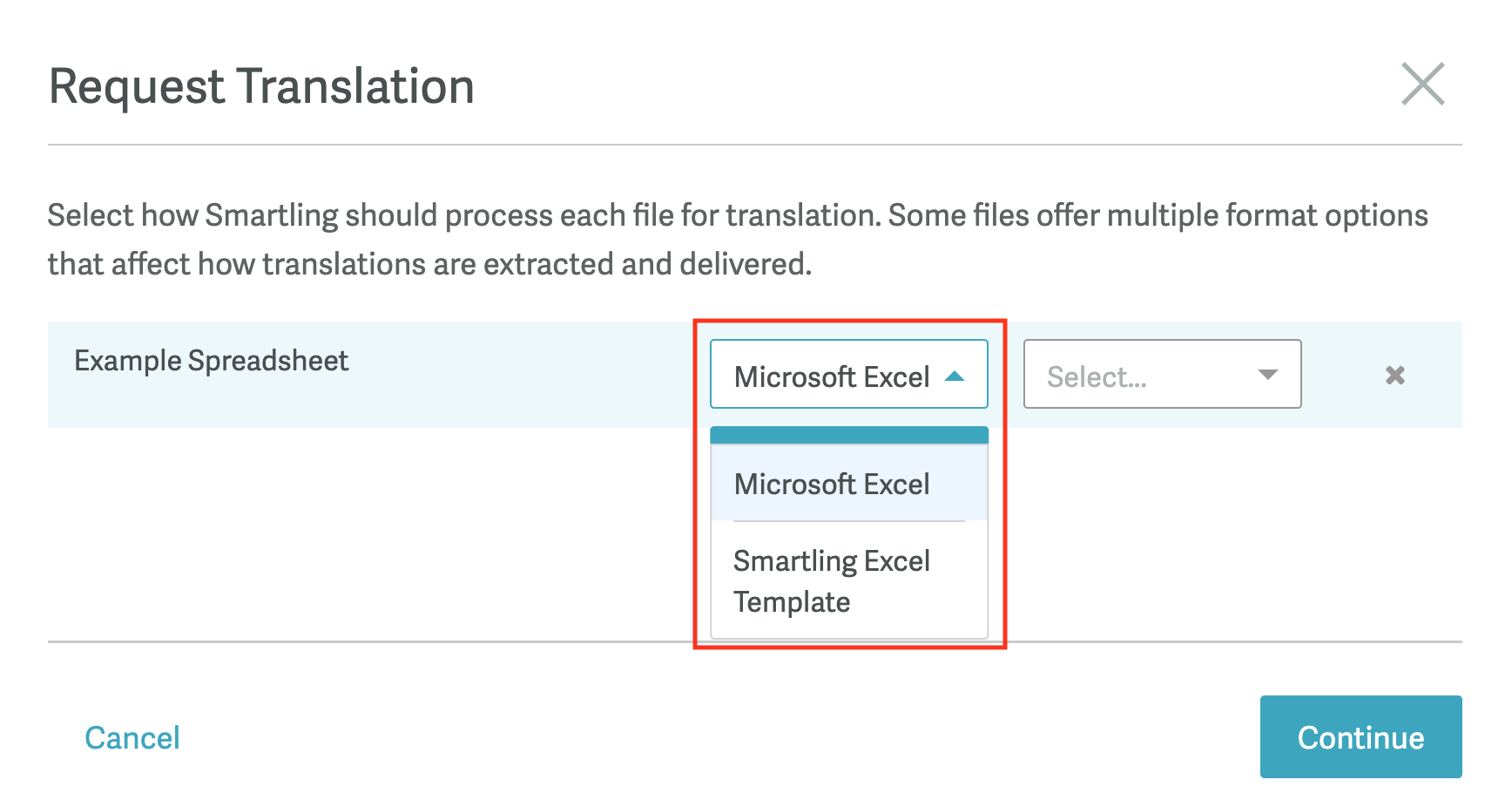Dismiss the Request Translation dialog via X icon
The image size is (1512, 807).
tap(1422, 85)
